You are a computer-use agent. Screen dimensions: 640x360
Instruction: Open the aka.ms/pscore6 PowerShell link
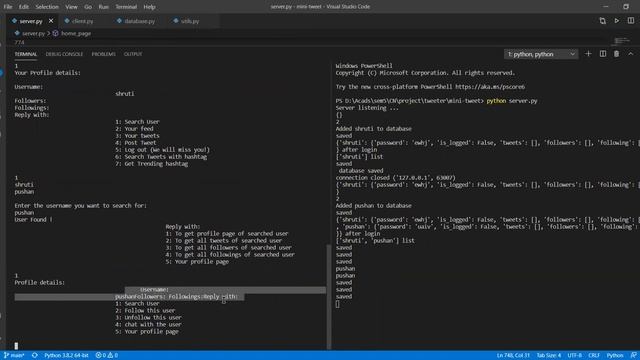[x=490, y=87]
